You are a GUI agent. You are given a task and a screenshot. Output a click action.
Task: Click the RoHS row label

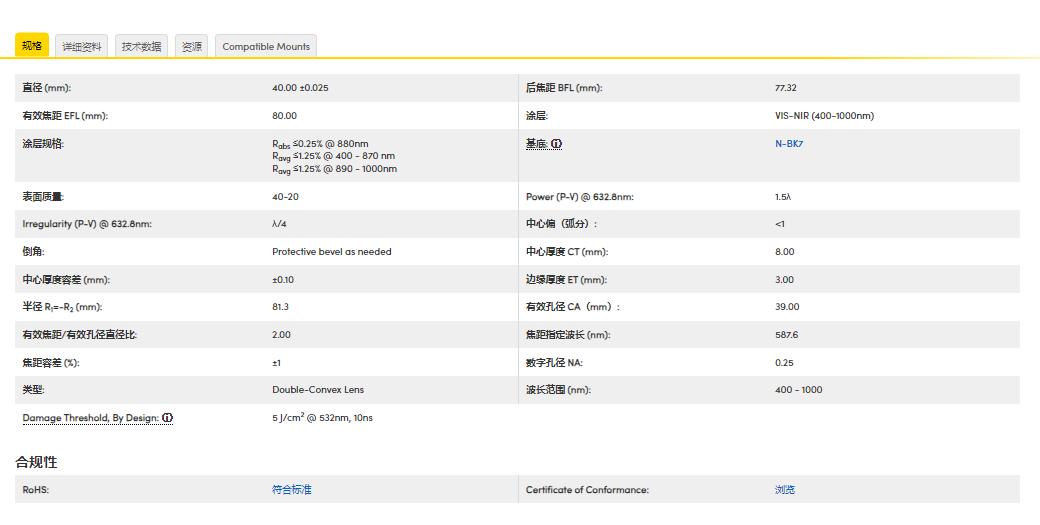coord(36,490)
